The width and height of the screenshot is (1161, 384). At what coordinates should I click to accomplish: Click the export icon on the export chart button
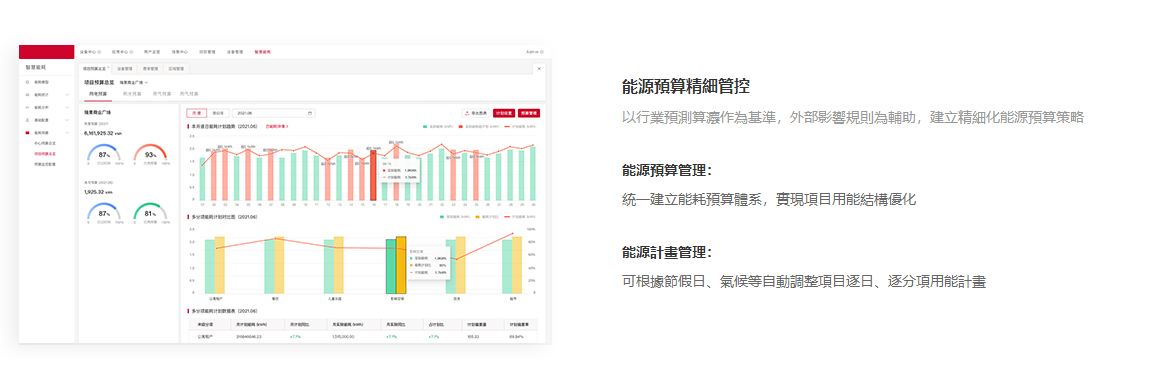(x=467, y=113)
